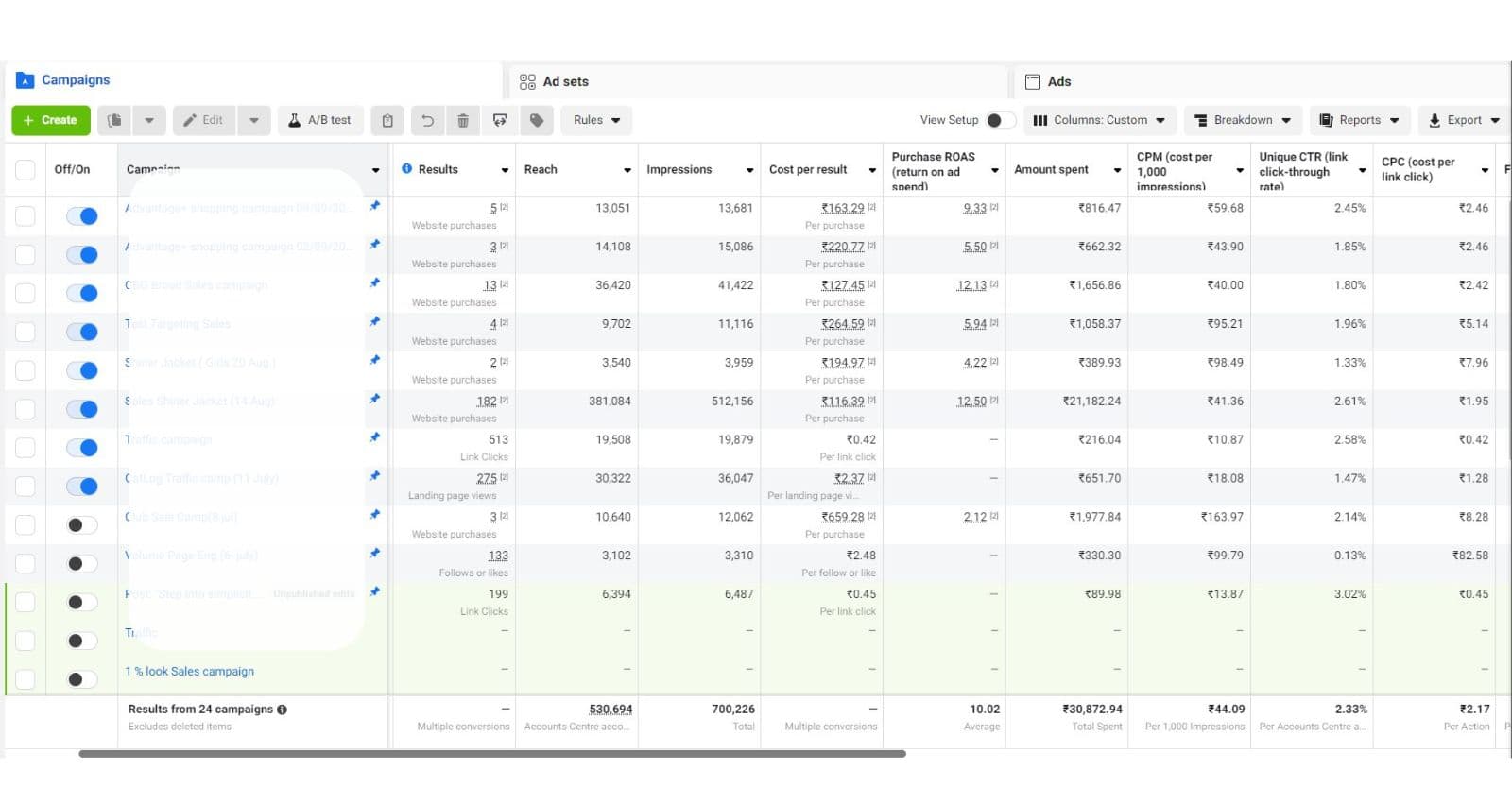The image size is (1512, 787).
Task: Toggle the View Setup switch
Action: (x=1000, y=120)
